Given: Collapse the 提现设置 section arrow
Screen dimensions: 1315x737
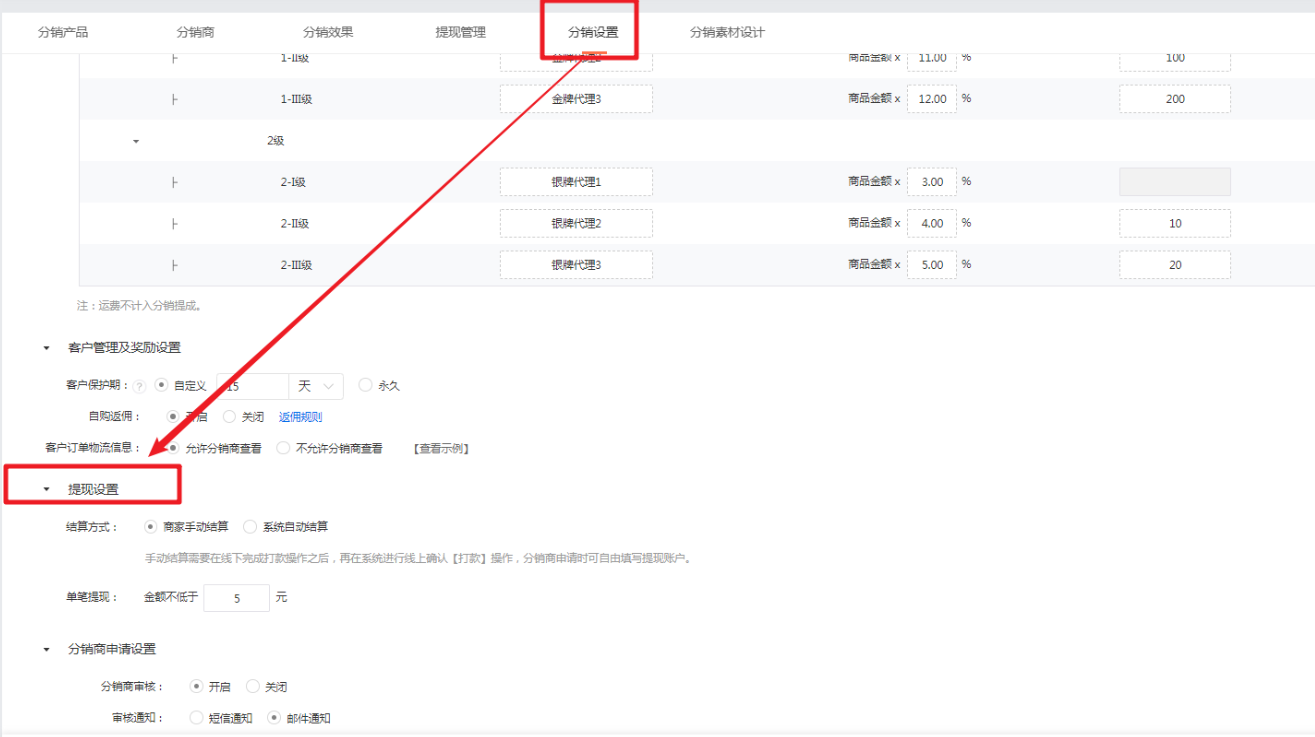Looking at the screenshot, I should (x=46, y=490).
